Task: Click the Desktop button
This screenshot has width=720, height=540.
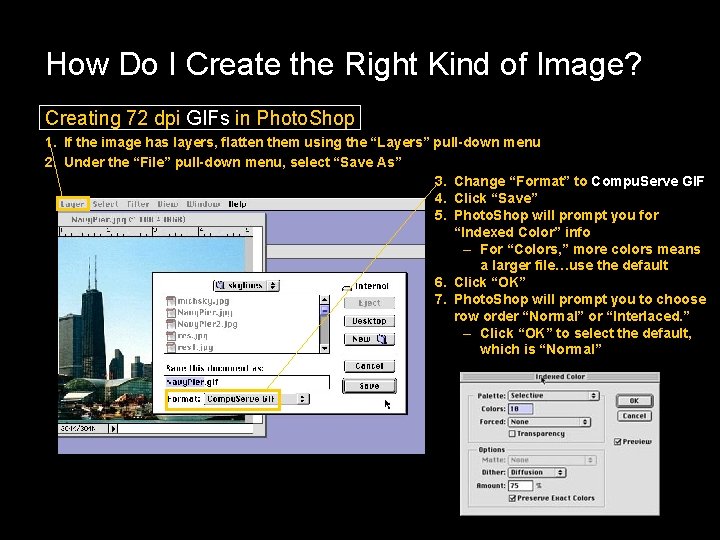Action: [x=369, y=321]
